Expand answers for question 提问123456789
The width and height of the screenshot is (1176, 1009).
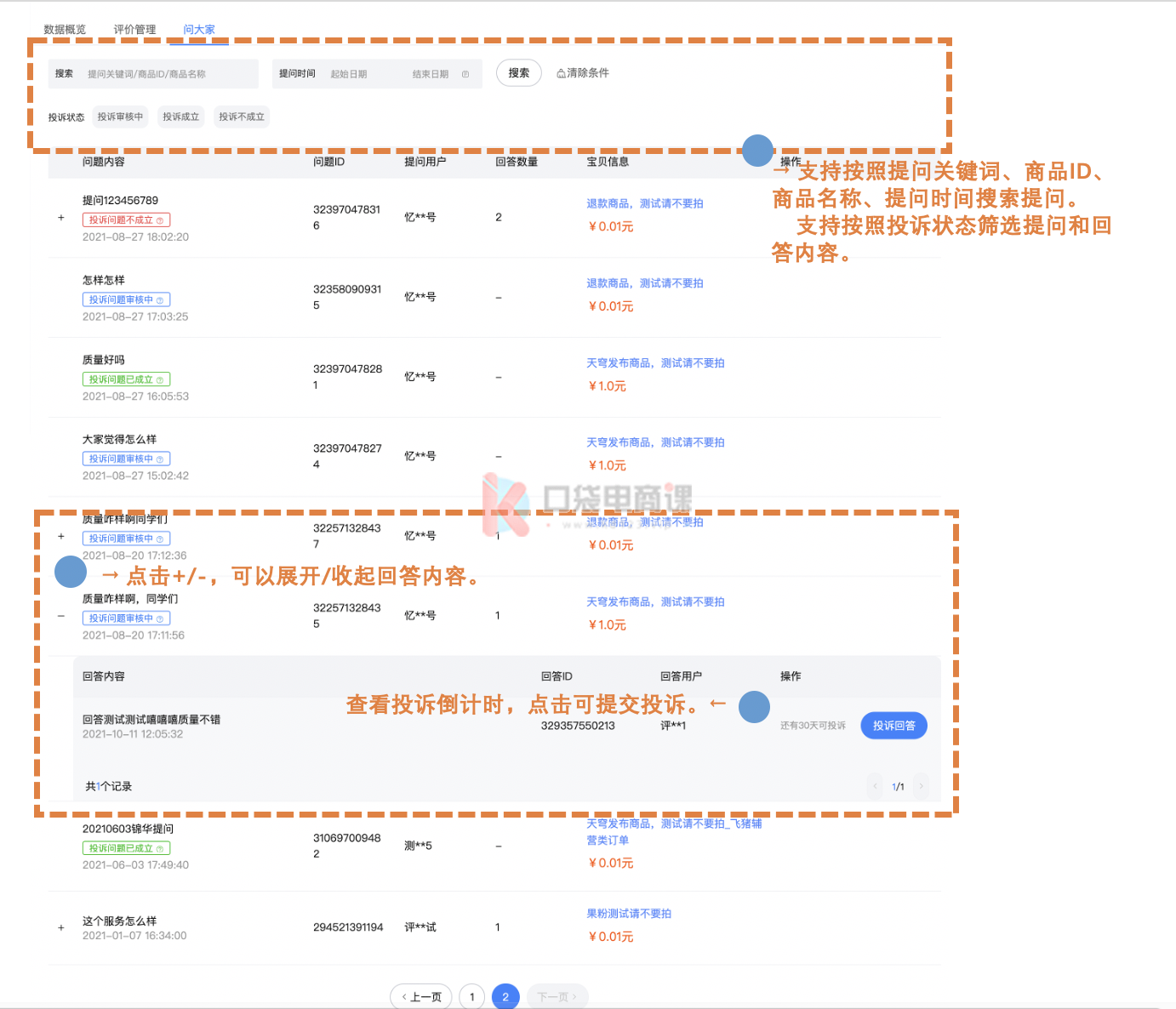61,218
